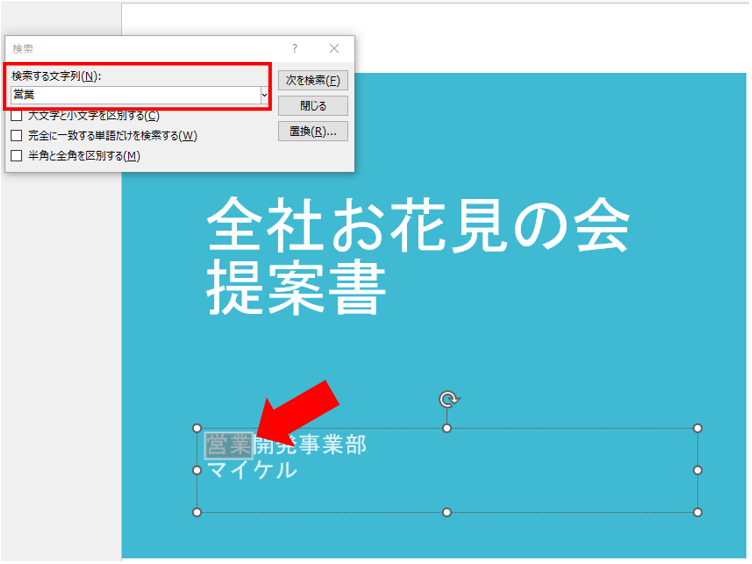Click the right-middle resize handle of subtitle box
This screenshot has height=564, width=752.
point(698,470)
